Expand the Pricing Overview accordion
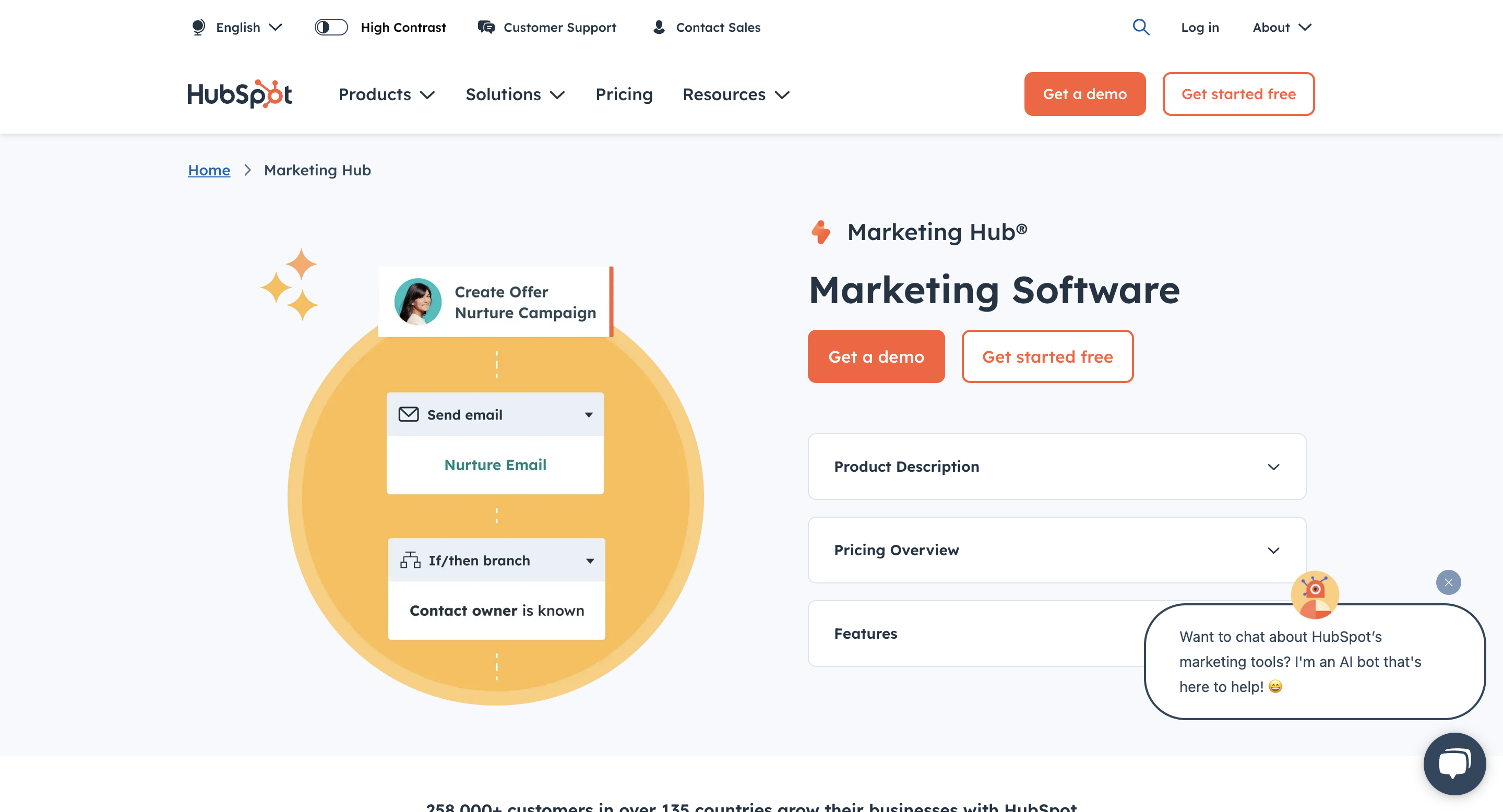Screen dimensions: 1503x812 [1057, 550]
